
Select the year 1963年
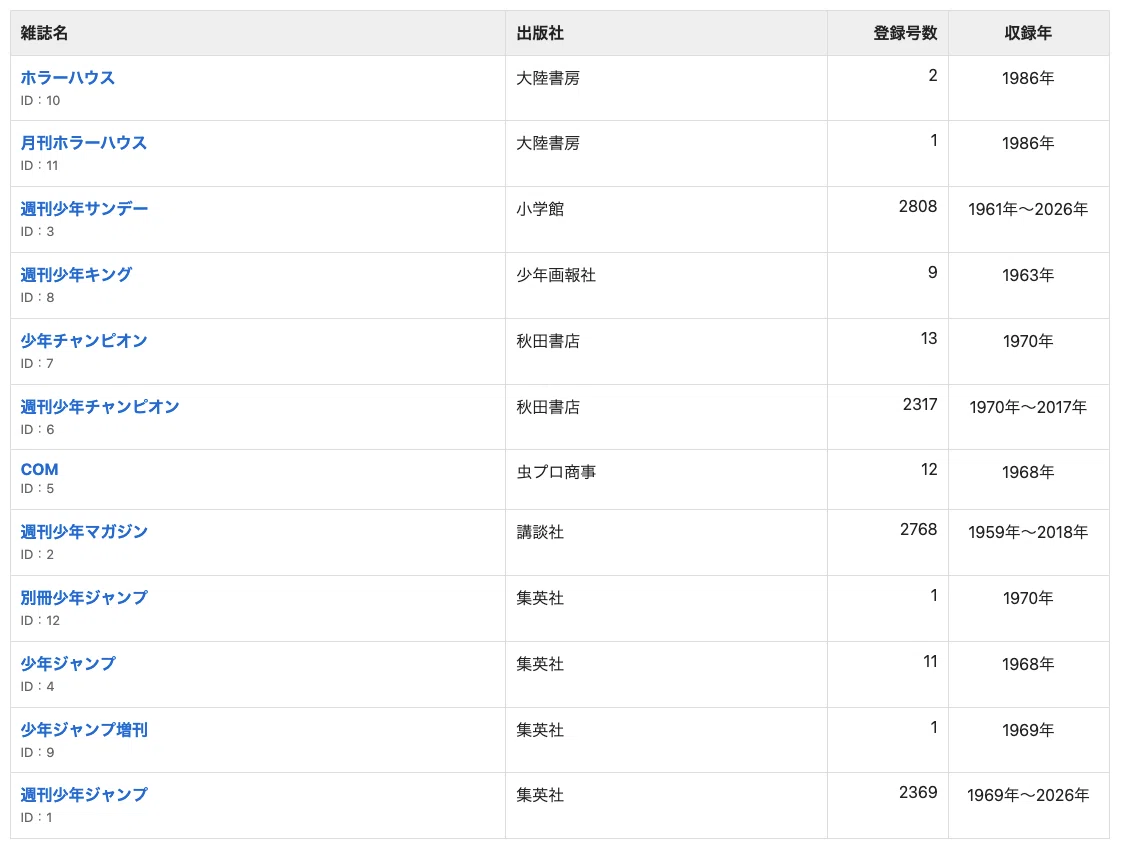click(x=1028, y=275)
